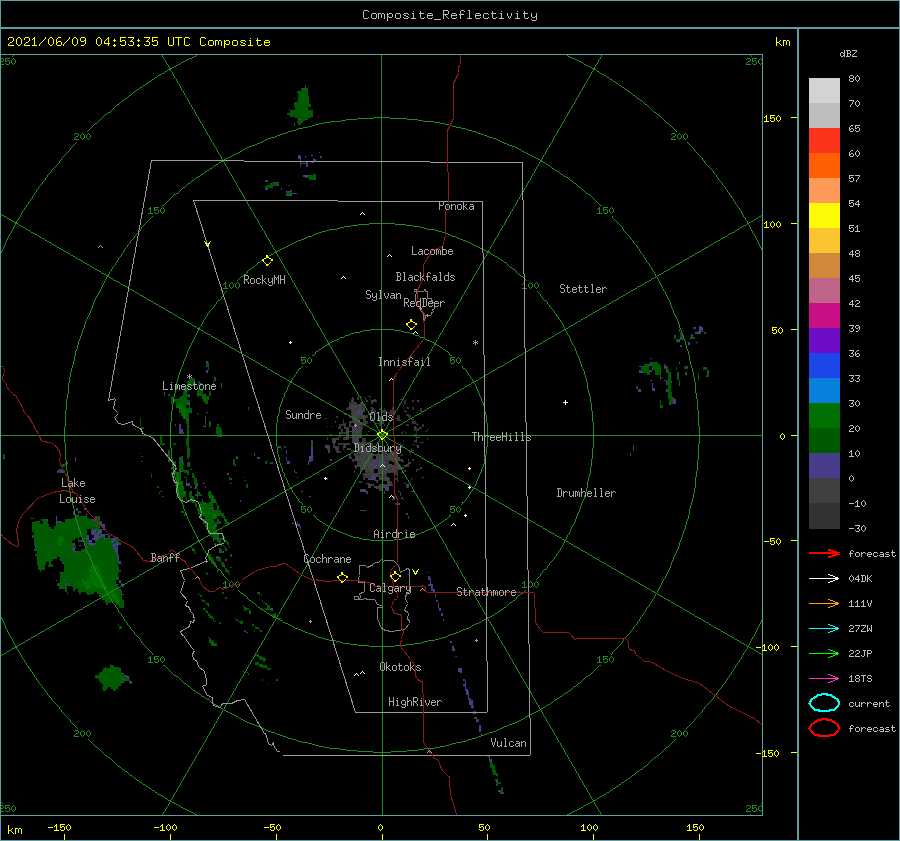Click the yellow diamond marker near RockyMH

point(267,261)
